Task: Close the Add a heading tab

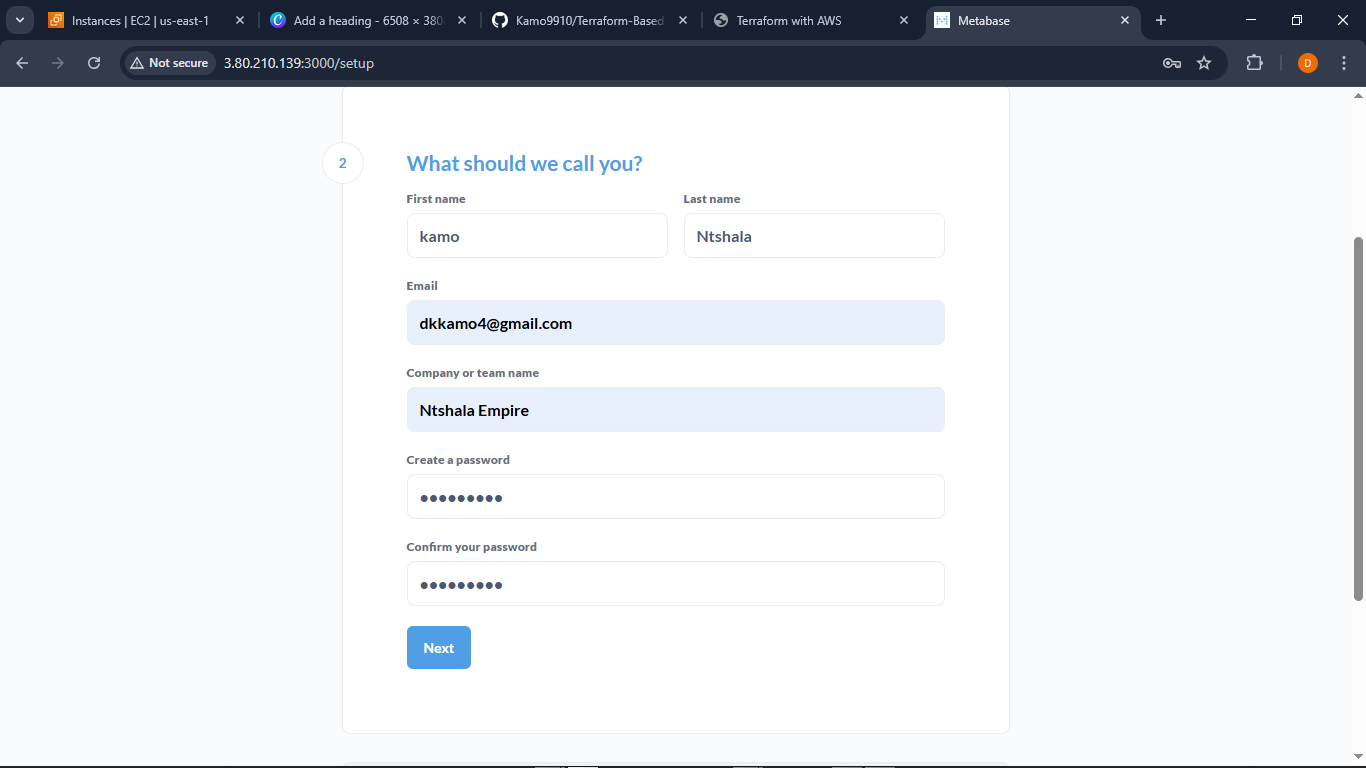Action: coord(461,20)
